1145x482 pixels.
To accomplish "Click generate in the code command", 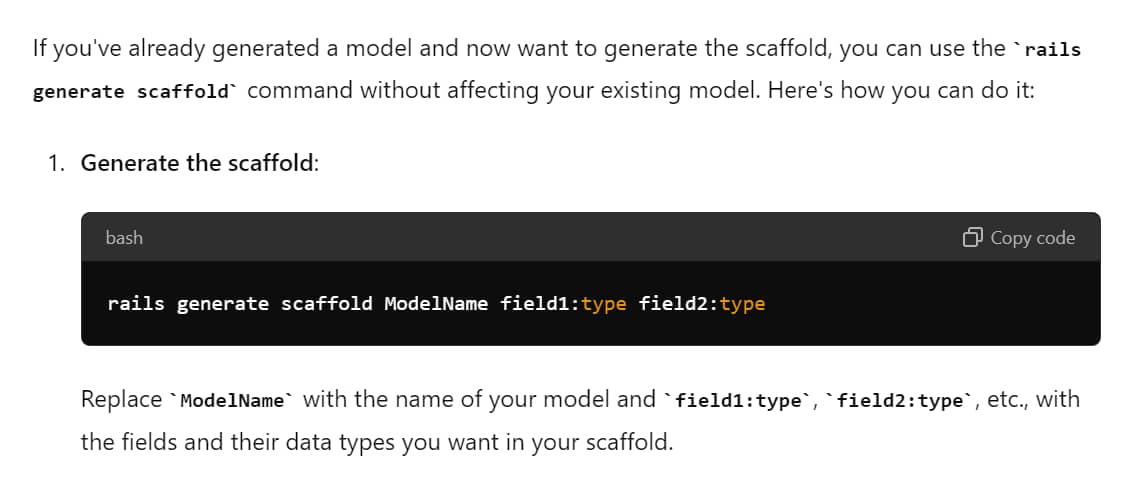I will pos(223,303).
